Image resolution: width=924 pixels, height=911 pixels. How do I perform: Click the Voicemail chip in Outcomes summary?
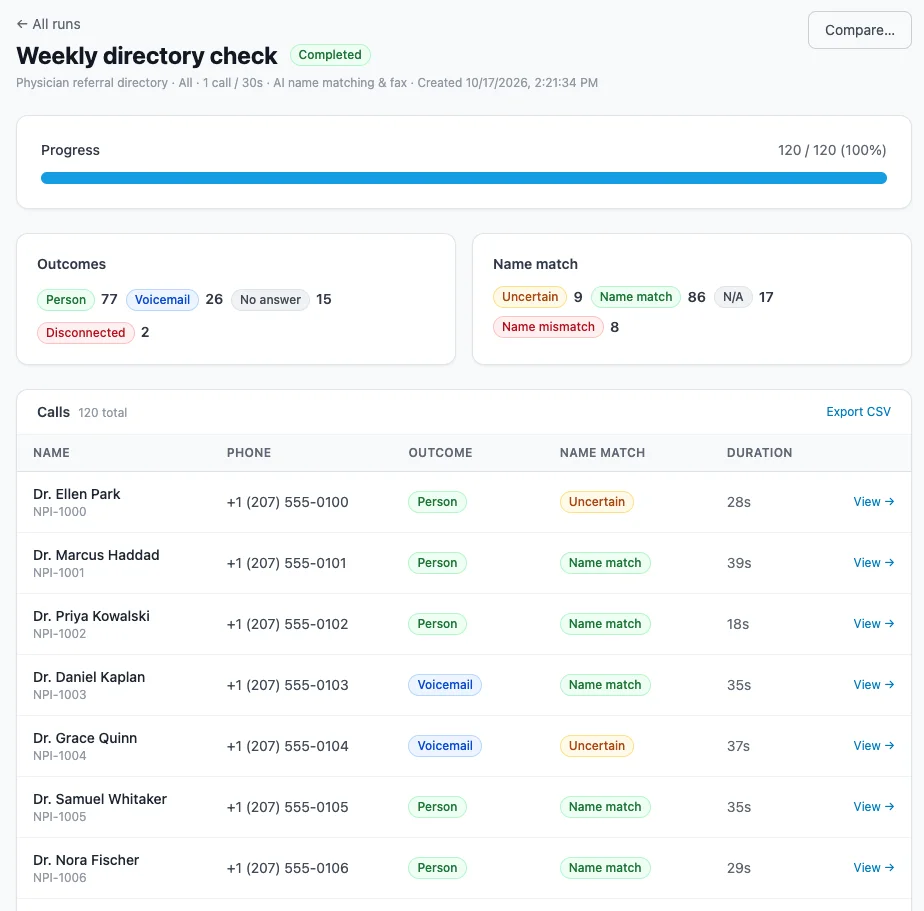[x=162, y=300]
